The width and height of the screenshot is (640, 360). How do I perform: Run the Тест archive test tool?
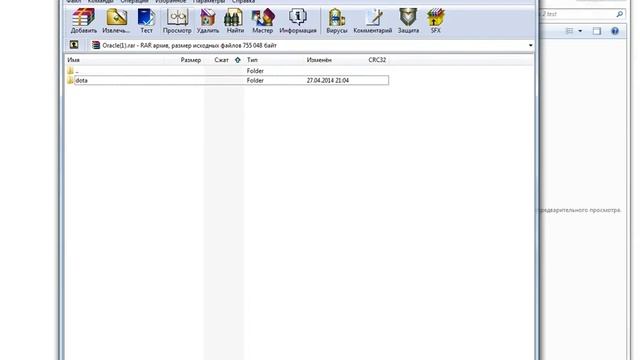(146, 21)
